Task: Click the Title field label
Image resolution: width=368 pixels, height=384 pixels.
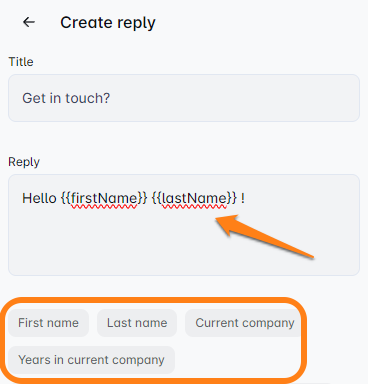Action: (x=21, y=62)
